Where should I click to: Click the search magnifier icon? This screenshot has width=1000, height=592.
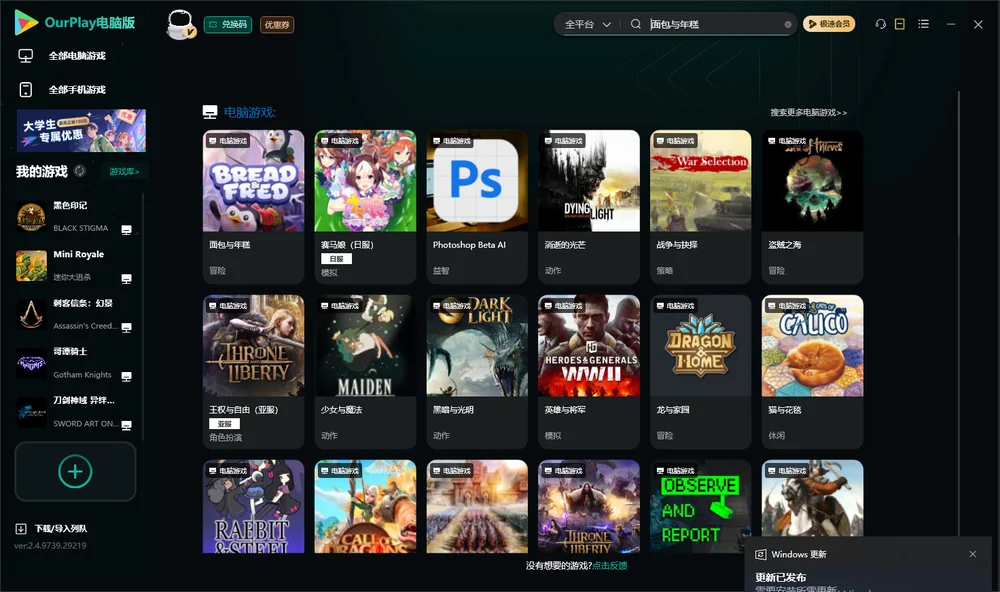click(636, 24)
